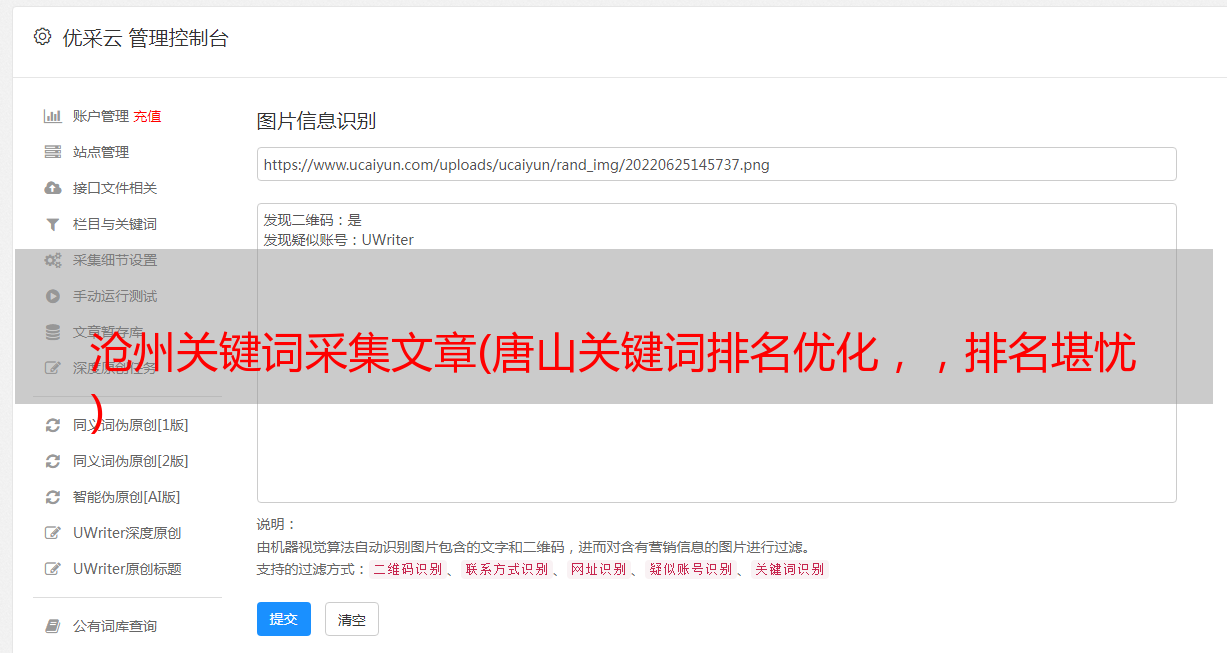This screenshot has height=653, width=1227.
Task: Click the edit icon for UWriter深度原创
Action: 53,533
